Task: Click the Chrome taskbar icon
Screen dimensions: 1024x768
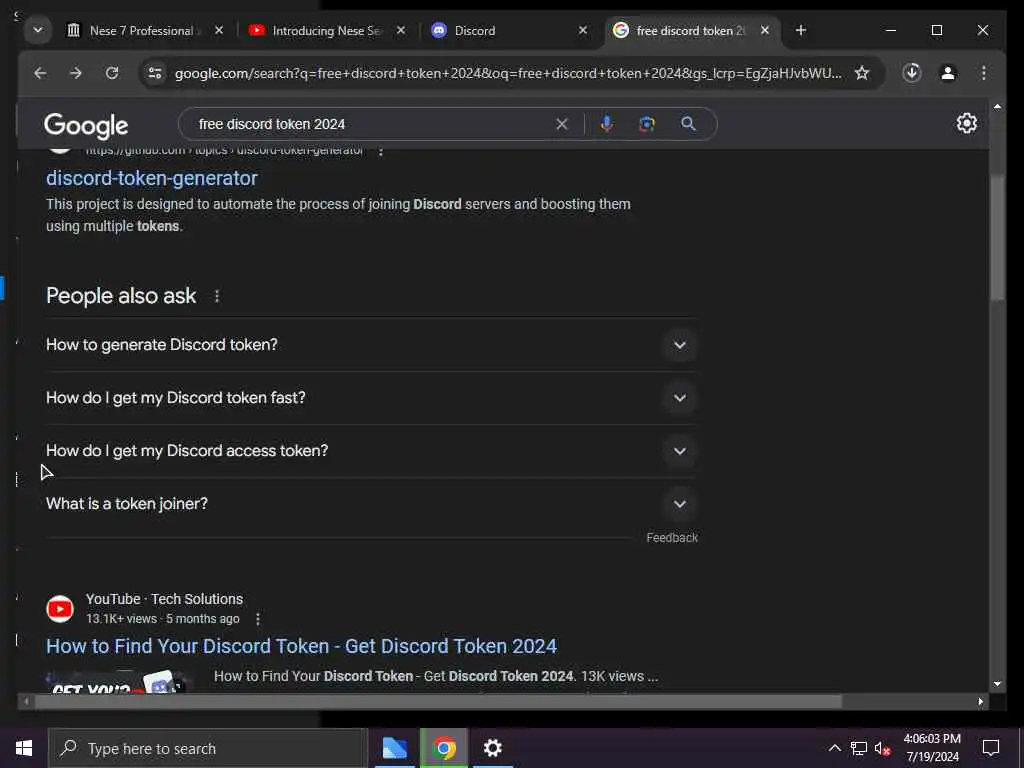Action: click(444, 748)
